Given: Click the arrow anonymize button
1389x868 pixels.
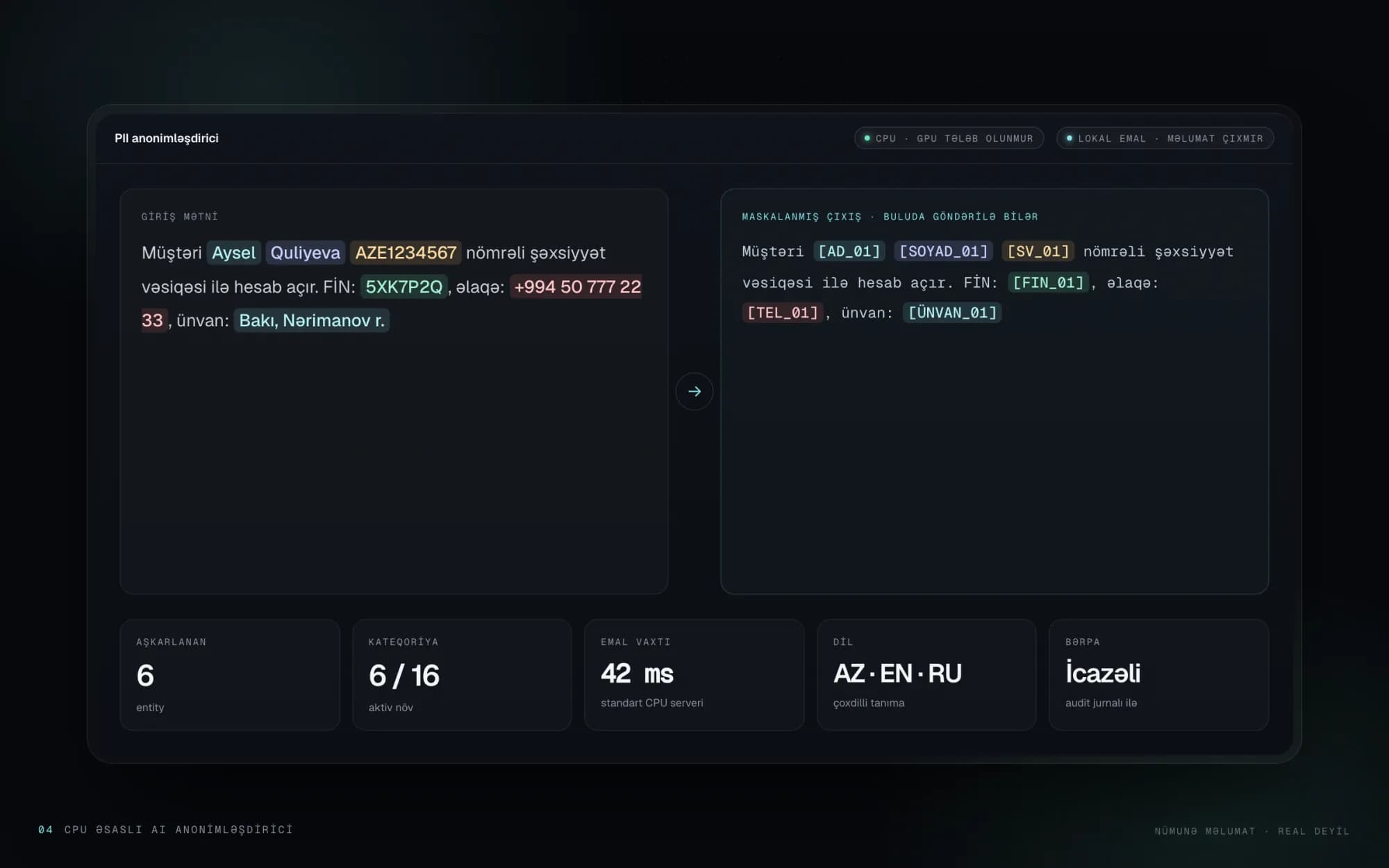Looking at the screenshot, I should point(694,392).
